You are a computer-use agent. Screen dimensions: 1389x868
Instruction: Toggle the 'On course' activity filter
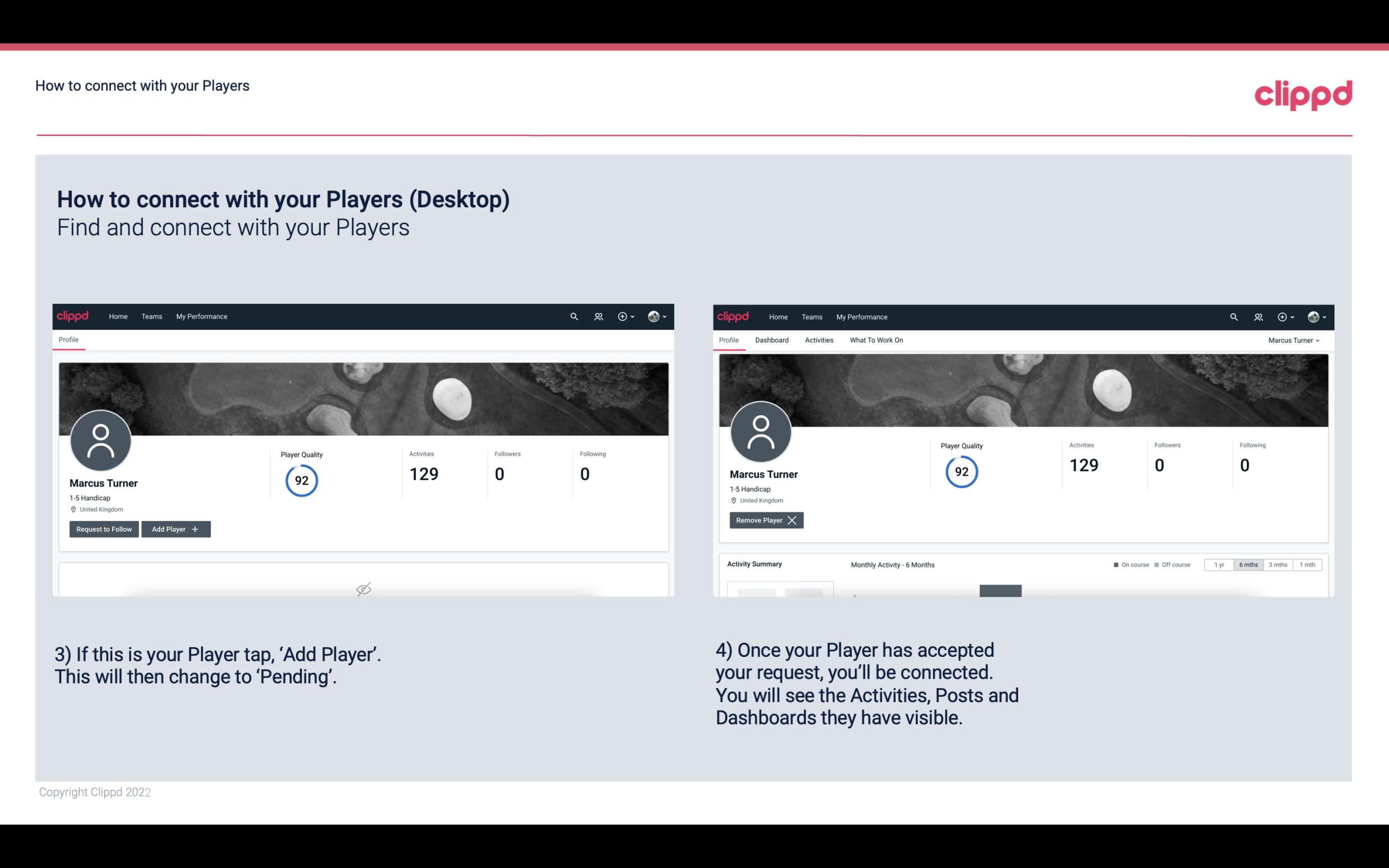click(x=1126, y=564)
